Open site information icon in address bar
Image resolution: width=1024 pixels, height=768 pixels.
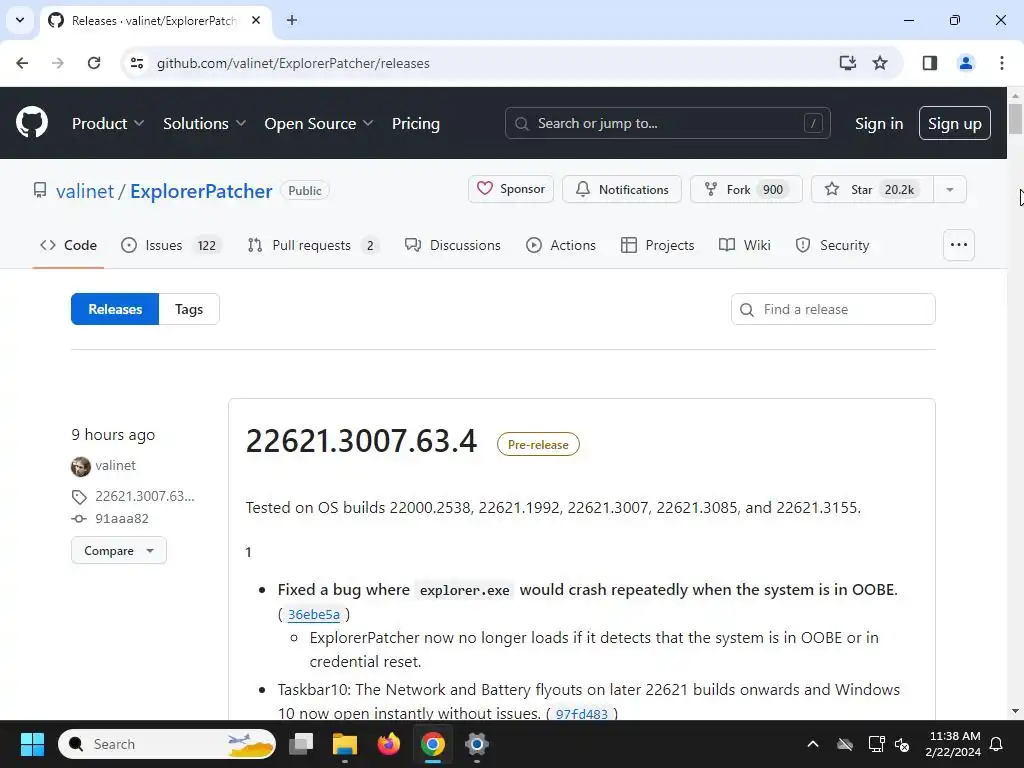coord(137,63)
